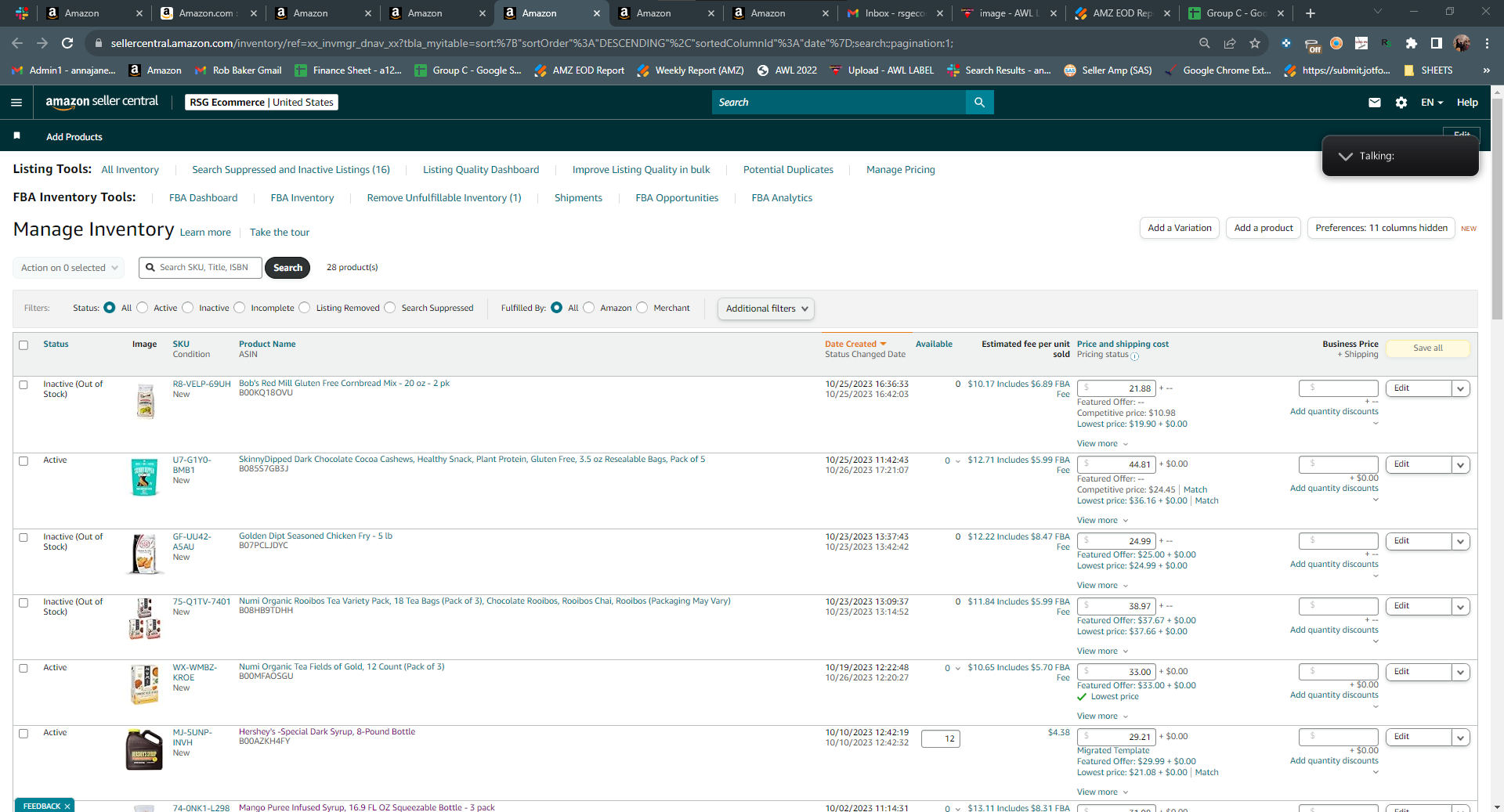Click Add a Variation button
The width and height of the screenshot is (1504, 812).
click(1179, 228)
